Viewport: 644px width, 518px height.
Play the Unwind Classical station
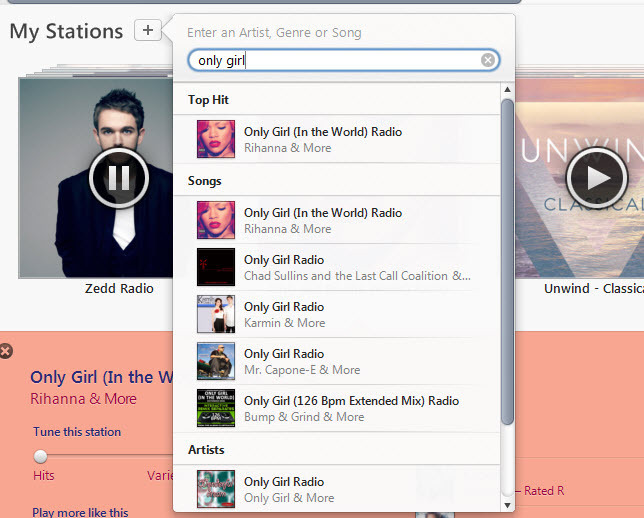597,178
